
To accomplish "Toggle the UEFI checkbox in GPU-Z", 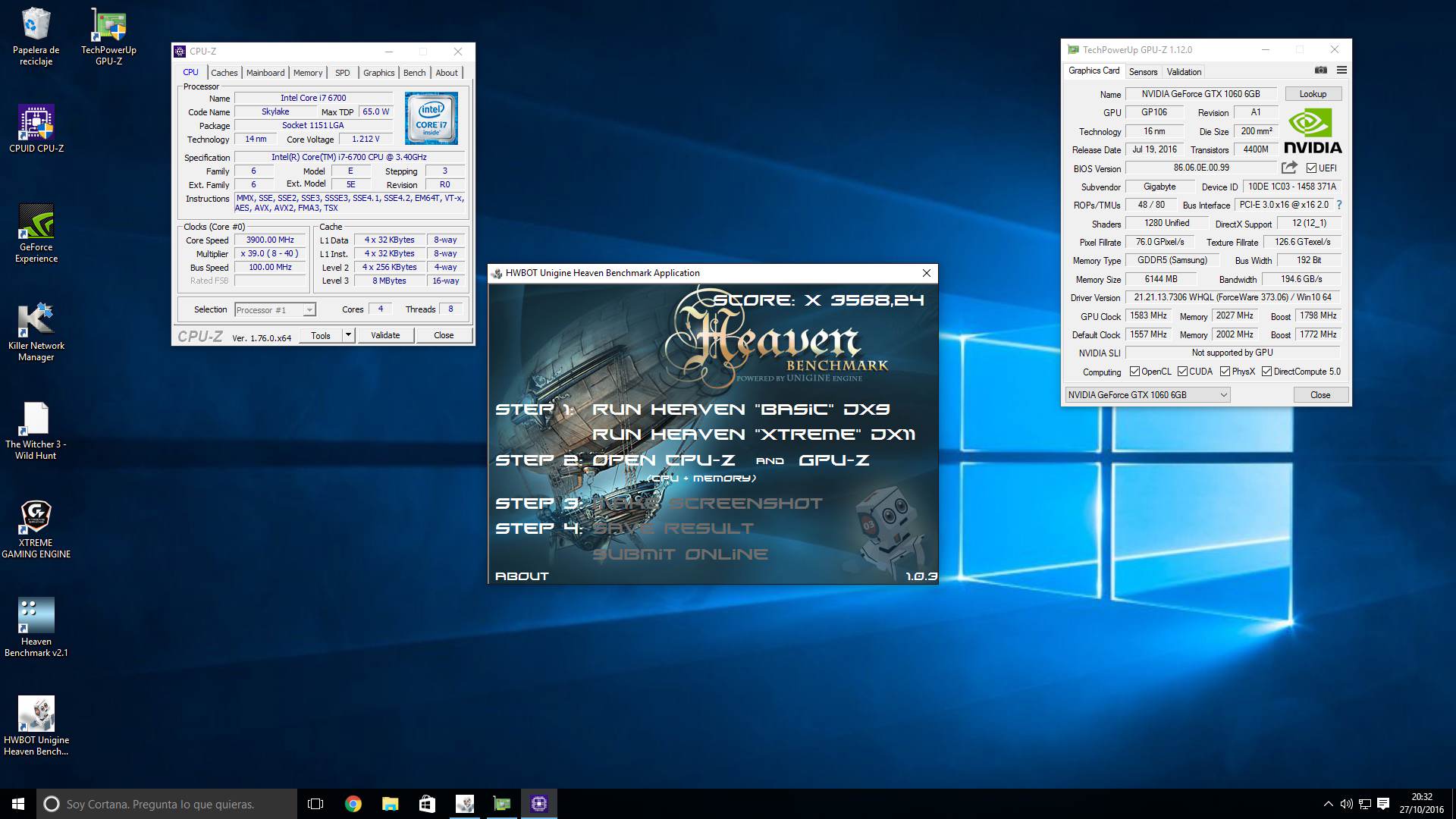I will point(1311,168).
